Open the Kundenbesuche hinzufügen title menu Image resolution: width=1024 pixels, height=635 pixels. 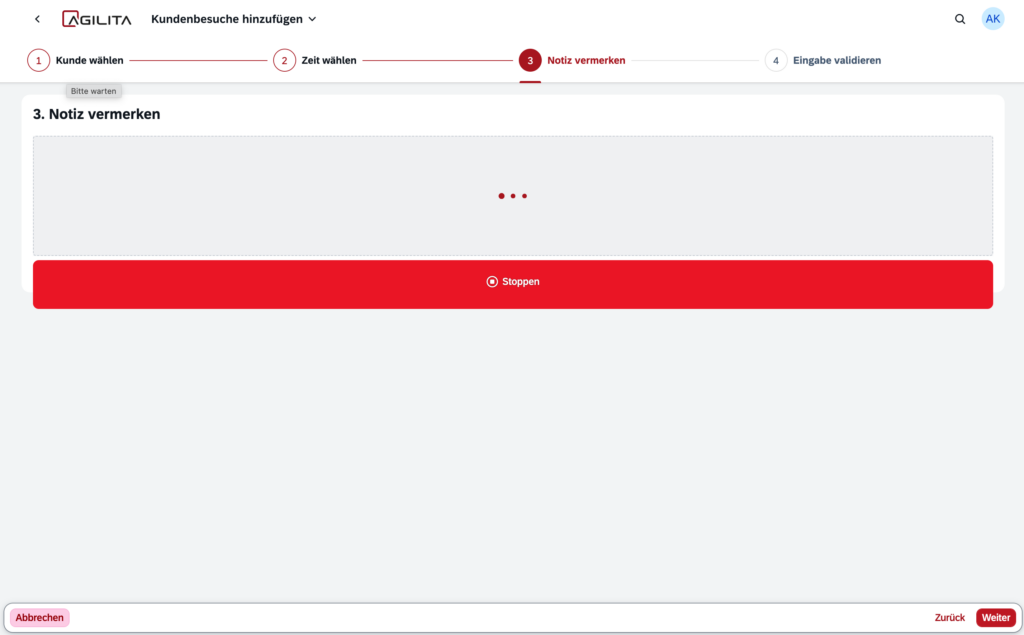point(226,19)
